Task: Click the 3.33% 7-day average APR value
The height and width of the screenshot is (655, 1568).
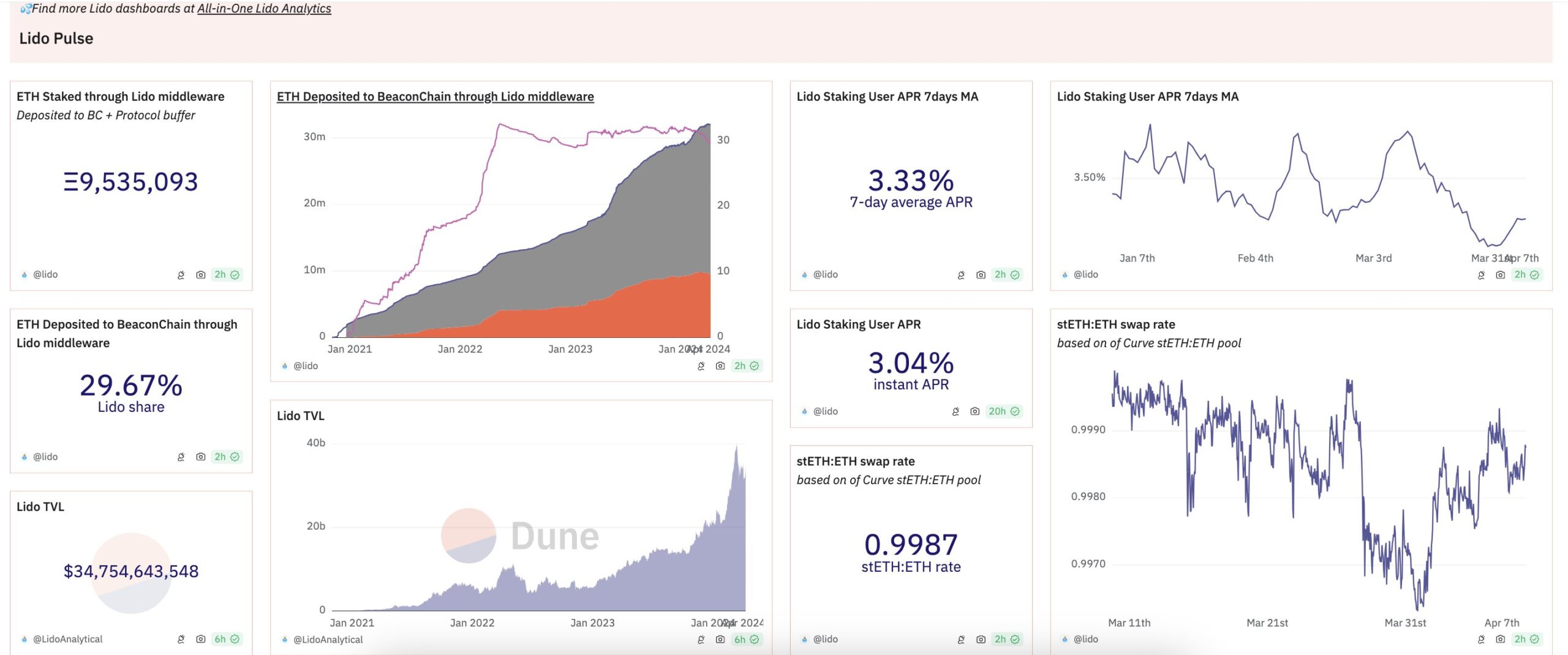Action: (911, 181)
